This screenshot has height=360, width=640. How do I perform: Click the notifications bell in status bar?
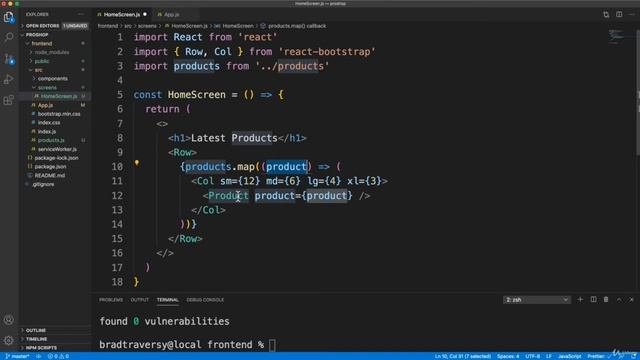pos(634,356)
